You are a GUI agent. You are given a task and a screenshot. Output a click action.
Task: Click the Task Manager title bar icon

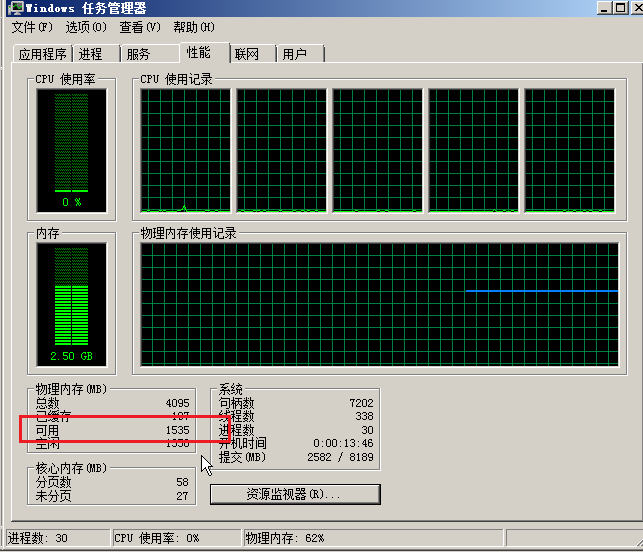[16, 8]
